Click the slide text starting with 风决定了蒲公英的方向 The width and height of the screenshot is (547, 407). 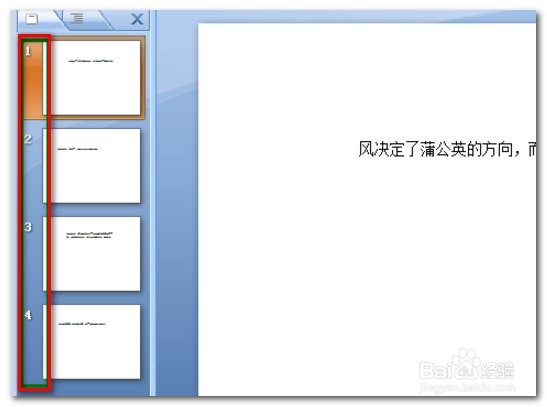coord(448,149)
